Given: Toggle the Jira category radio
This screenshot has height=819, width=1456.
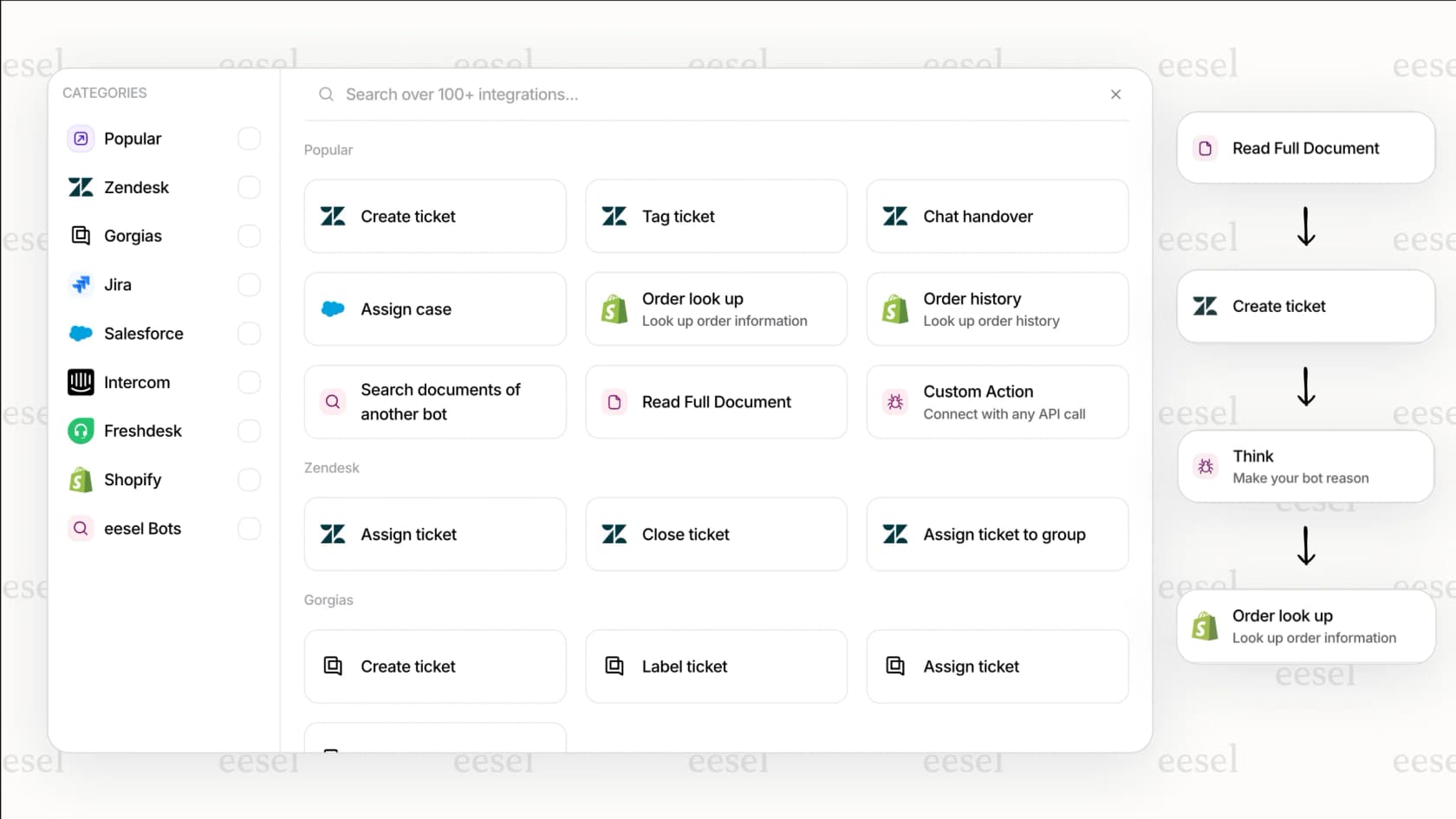Looking at the screenshot, I should coord(249,284).
